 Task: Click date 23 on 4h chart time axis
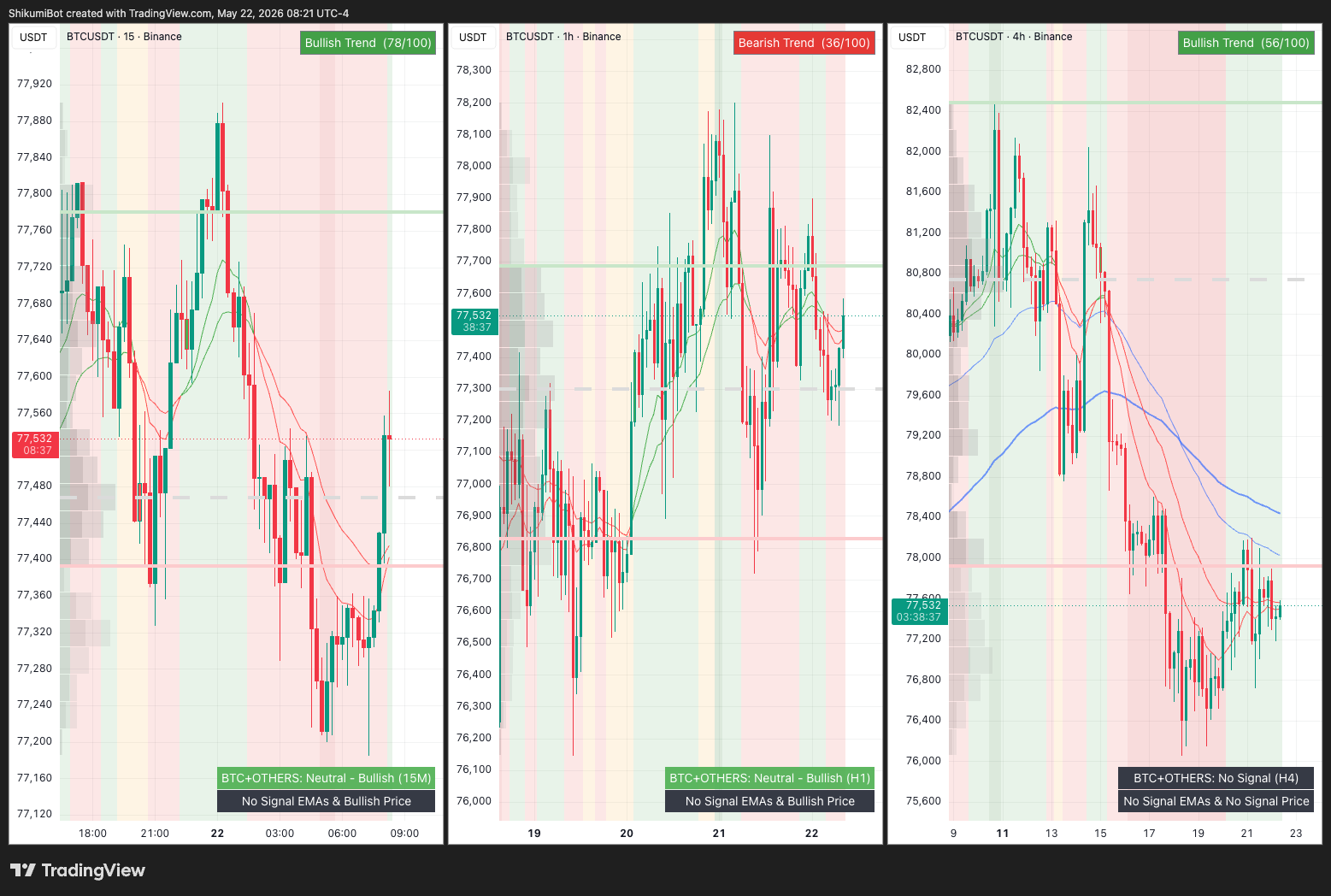[x=1296, y=834]
